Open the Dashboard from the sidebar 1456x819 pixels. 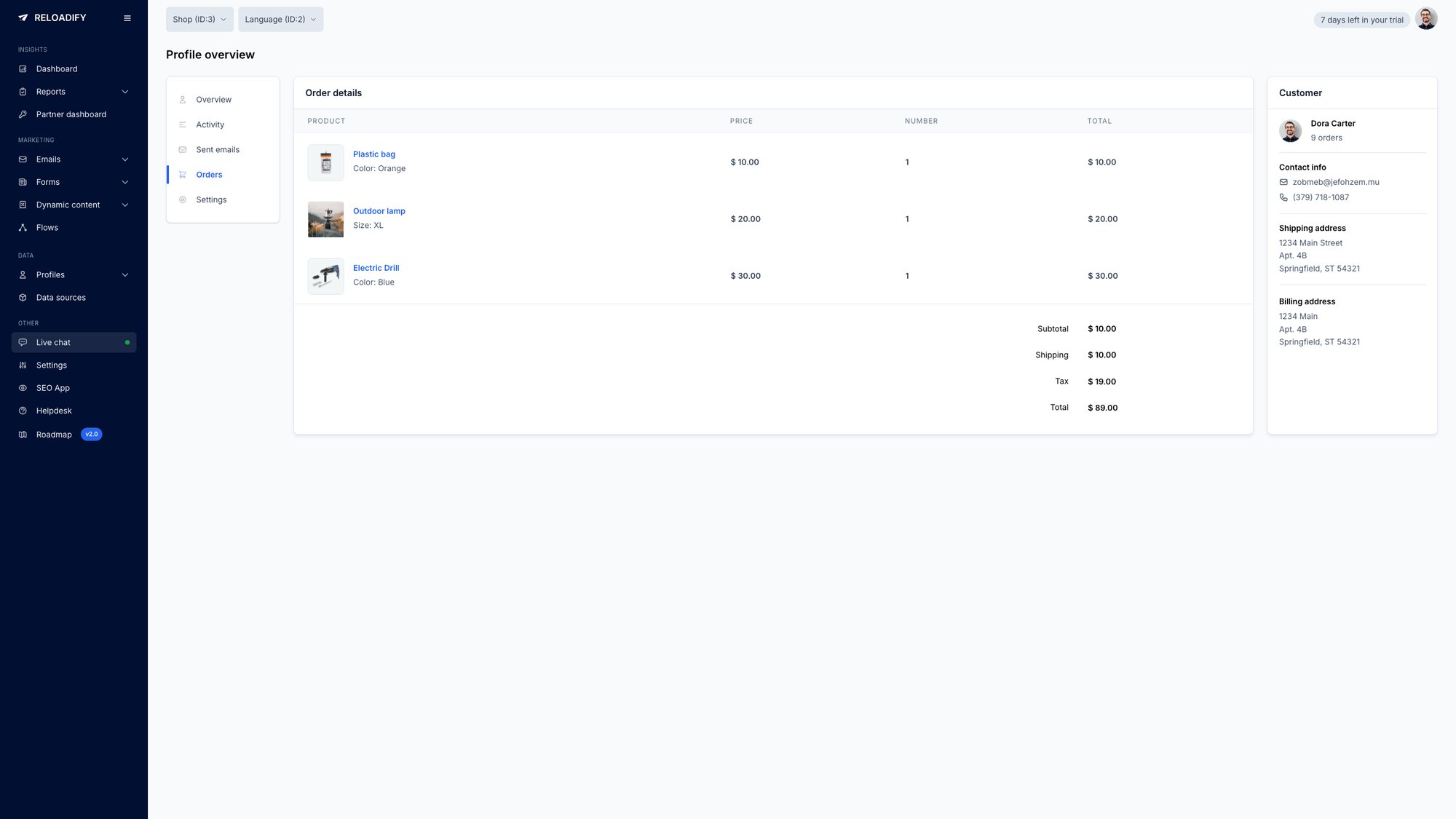57,68
